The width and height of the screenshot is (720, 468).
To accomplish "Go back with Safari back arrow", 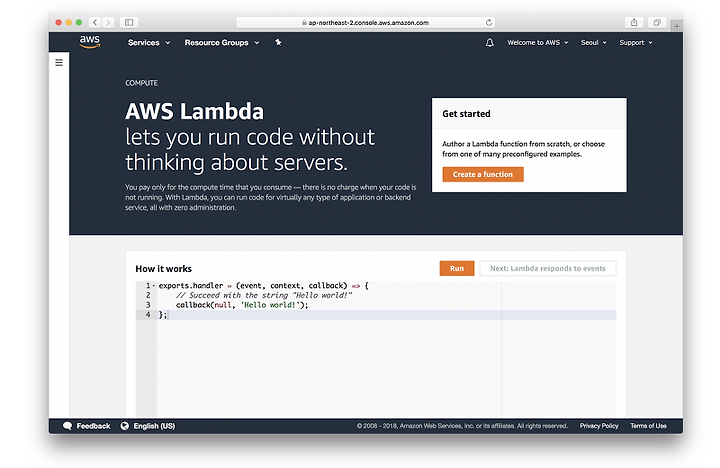I will pyautogui.click(x=95, y=23).
